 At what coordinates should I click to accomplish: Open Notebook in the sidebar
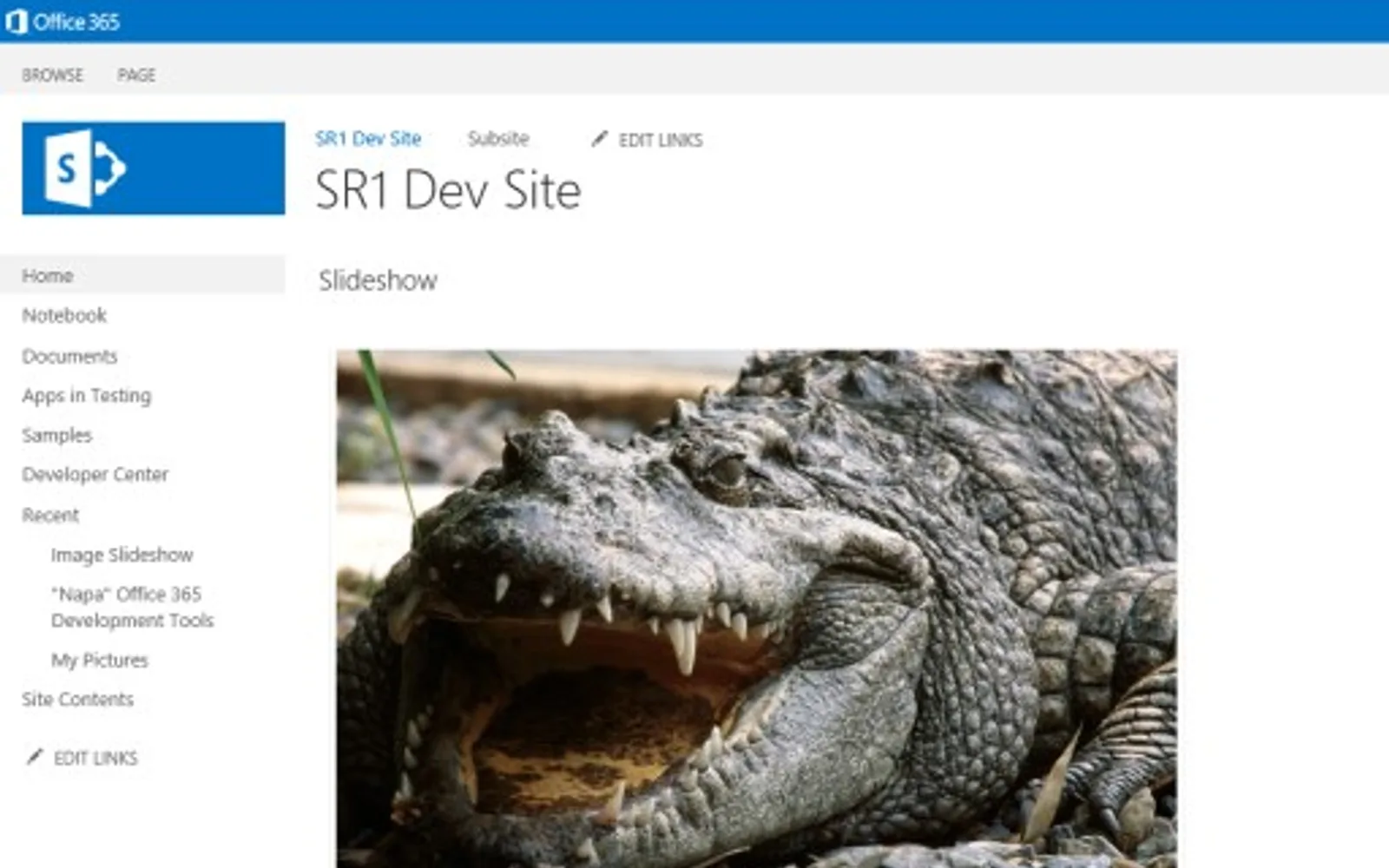[65, 316]
